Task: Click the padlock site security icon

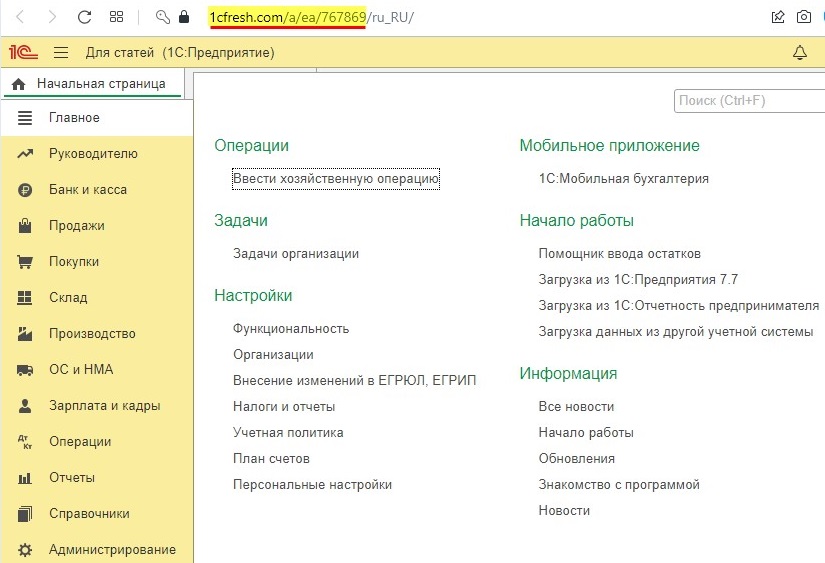Action: click(x=184, y=17)
